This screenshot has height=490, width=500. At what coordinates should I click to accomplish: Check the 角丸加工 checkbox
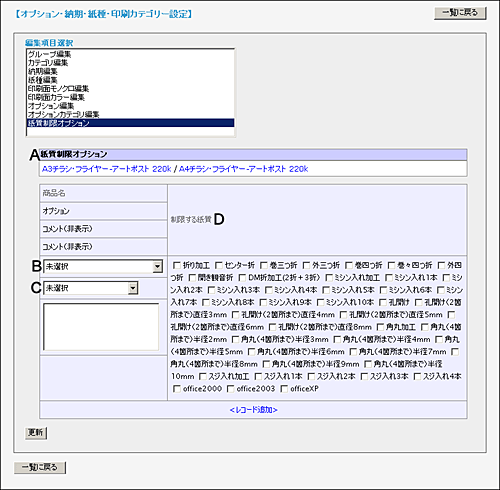(380, 327)
